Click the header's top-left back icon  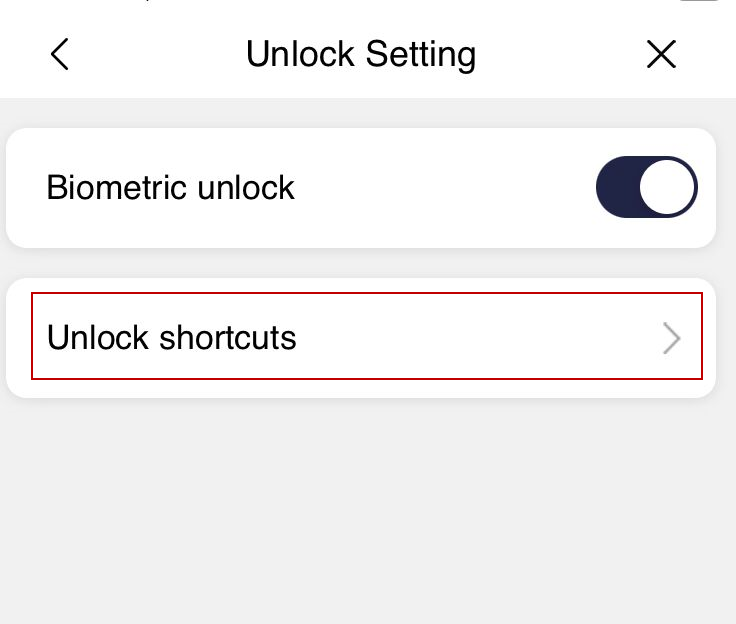coord(60,54)
